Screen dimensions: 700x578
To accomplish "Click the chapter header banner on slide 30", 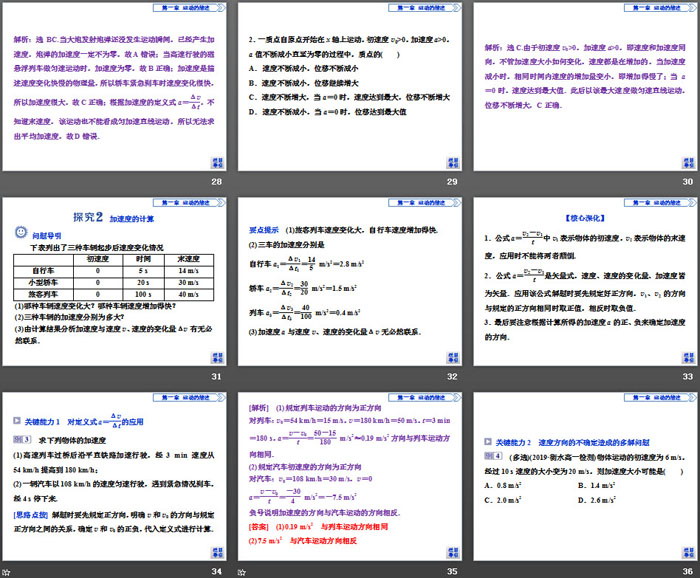I will (x=660, y=8).
